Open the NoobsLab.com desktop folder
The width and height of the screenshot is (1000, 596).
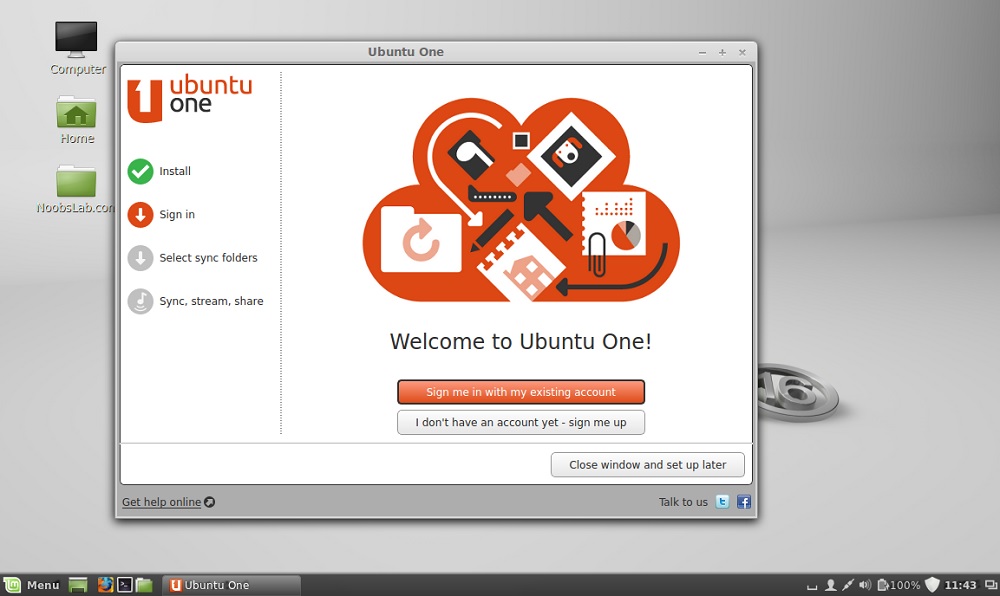(76, 189)
